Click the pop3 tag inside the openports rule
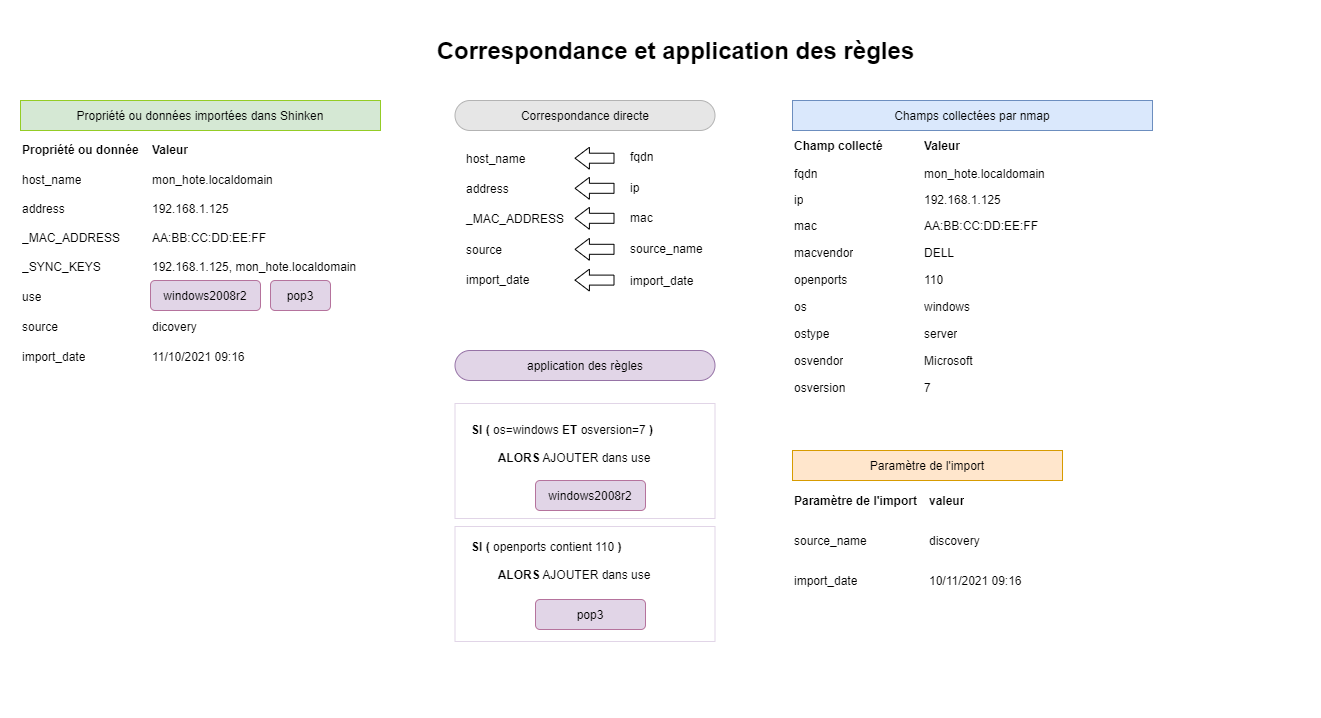 (590, 615)
